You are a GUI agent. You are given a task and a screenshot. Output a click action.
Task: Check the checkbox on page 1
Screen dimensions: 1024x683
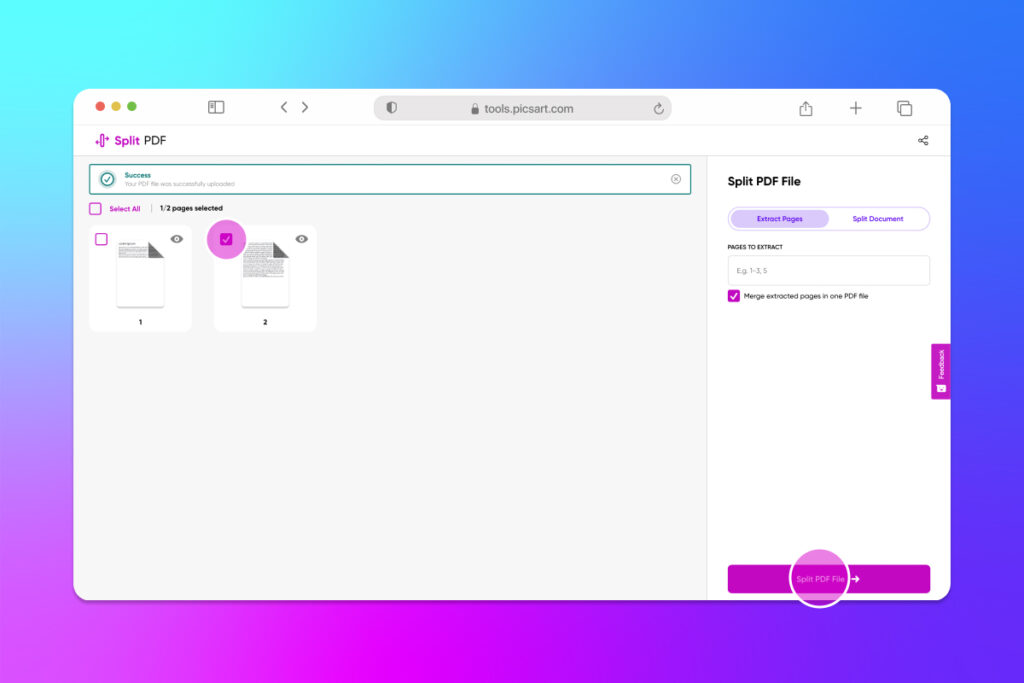(x=100, y=239)
